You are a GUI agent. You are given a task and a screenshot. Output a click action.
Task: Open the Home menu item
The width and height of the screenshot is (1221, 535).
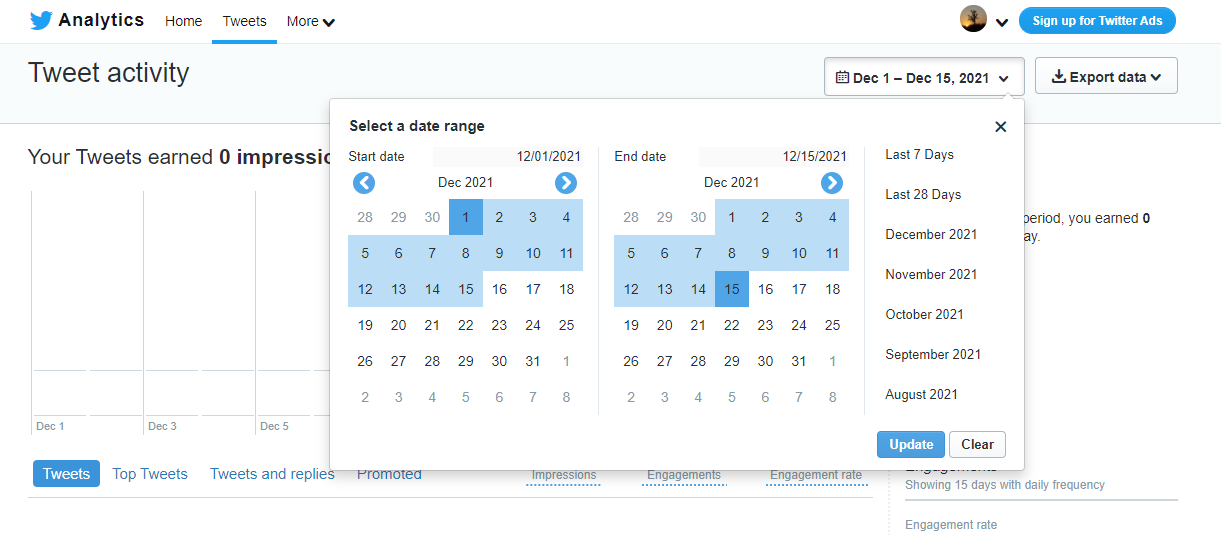pyautogui.click(x=183, y=21)
